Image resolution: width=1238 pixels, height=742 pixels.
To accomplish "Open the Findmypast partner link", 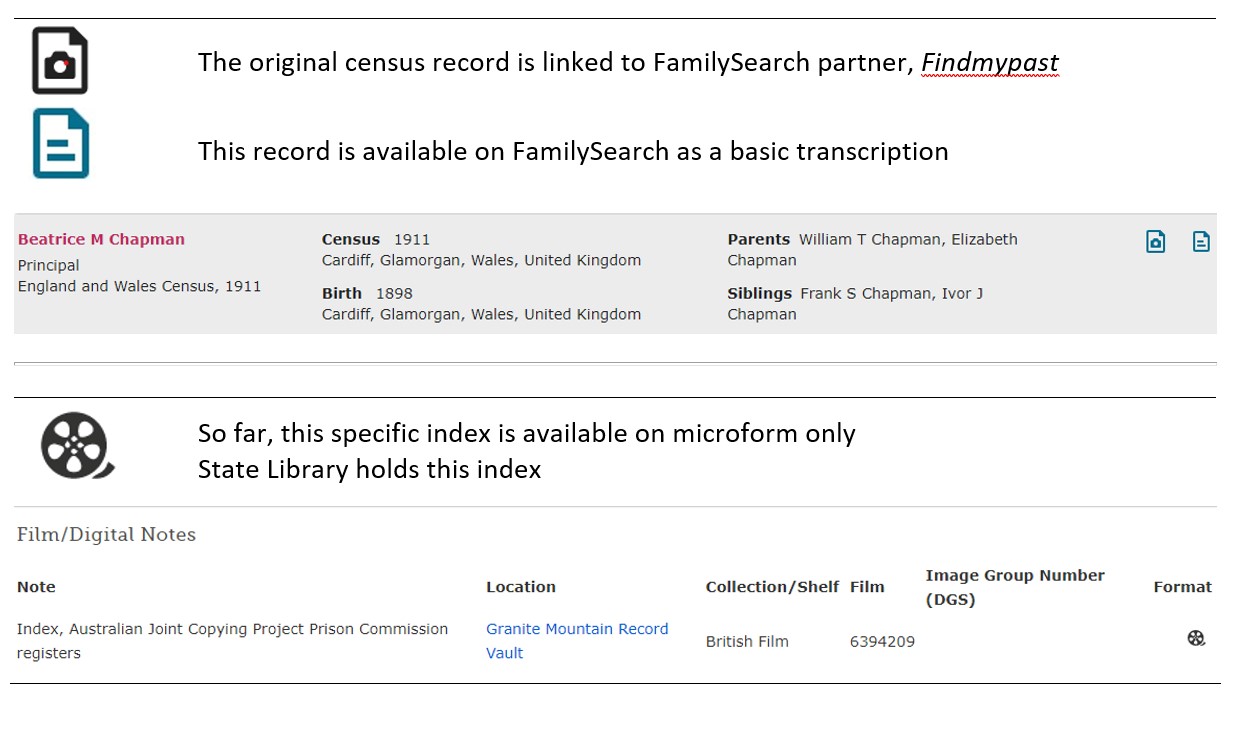I will pyautogui.click(x=990, y=62).
